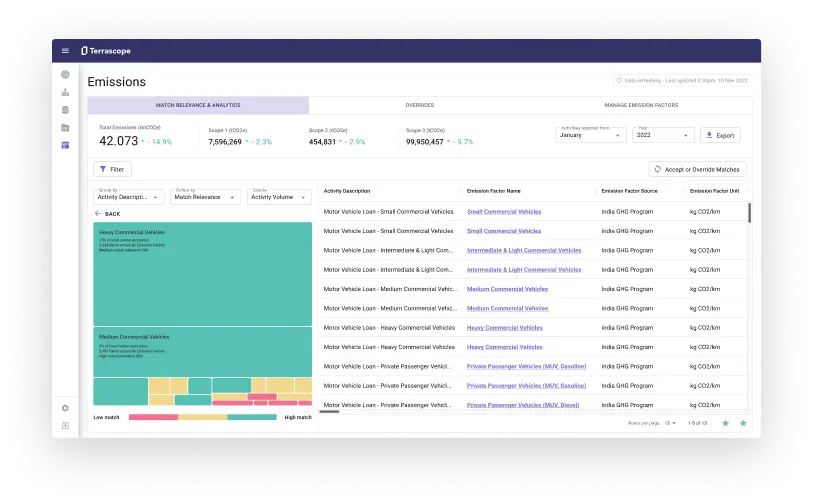Click the download icon on Export
This screenshot has height=503, width=813.
709,135
